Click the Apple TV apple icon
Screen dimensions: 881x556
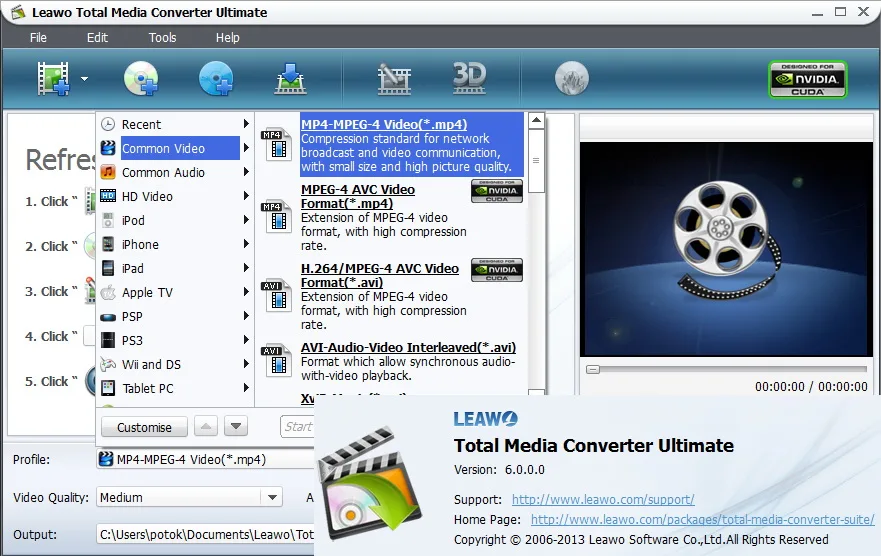108,292
